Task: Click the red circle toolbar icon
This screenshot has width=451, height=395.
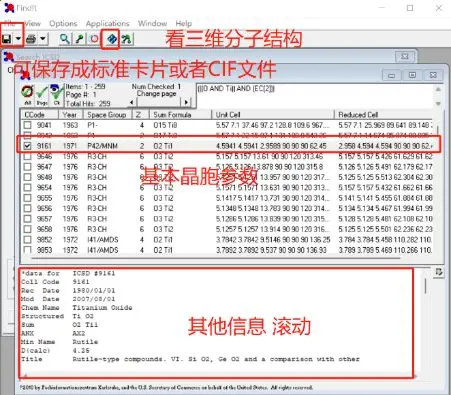Action: 94,39
